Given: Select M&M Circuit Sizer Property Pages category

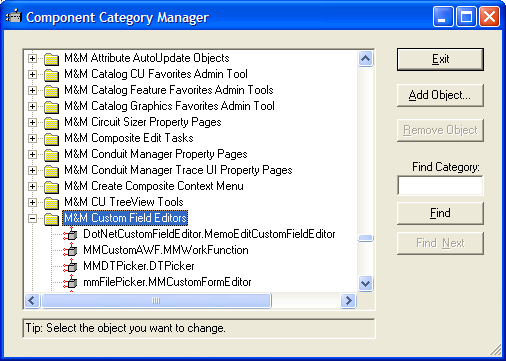Looking at the screenshot, I should pos(143,122).
